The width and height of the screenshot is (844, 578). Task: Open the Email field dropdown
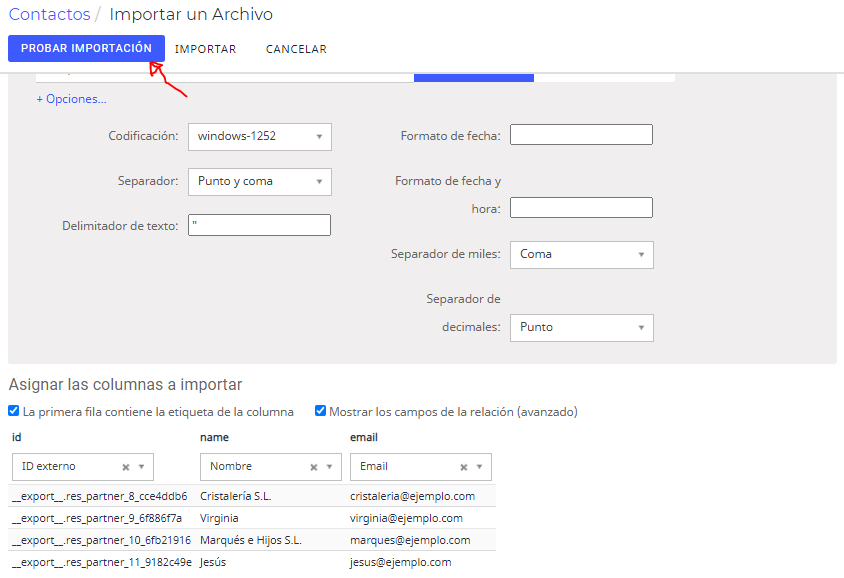[421, 467]
